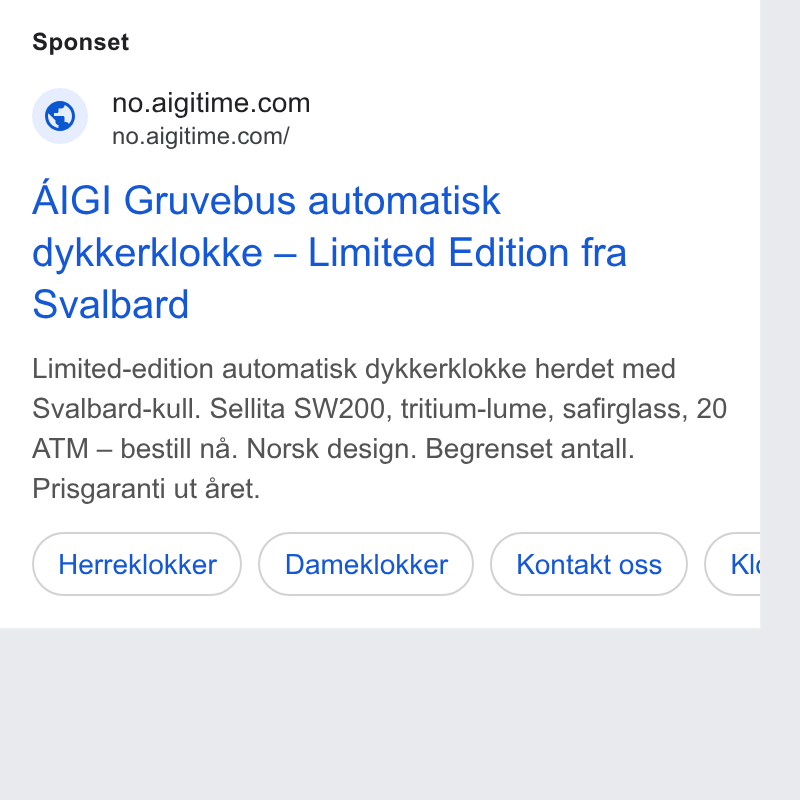Click the no.aigitime.com site name
The image size is (800, 800).
click(x=211, y=103)
